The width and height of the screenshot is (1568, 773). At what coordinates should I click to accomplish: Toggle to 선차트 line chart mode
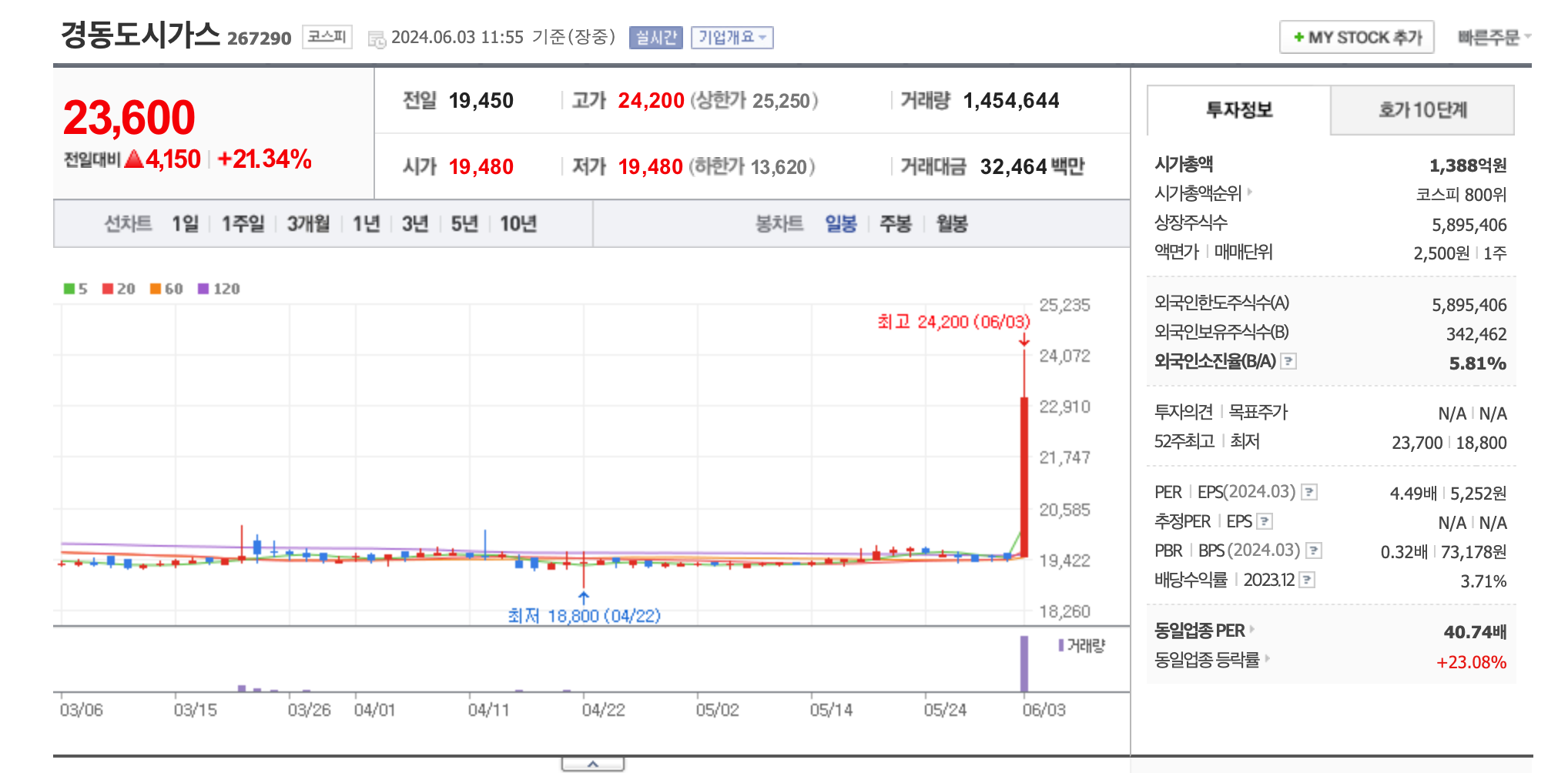(x=128, y=224)
